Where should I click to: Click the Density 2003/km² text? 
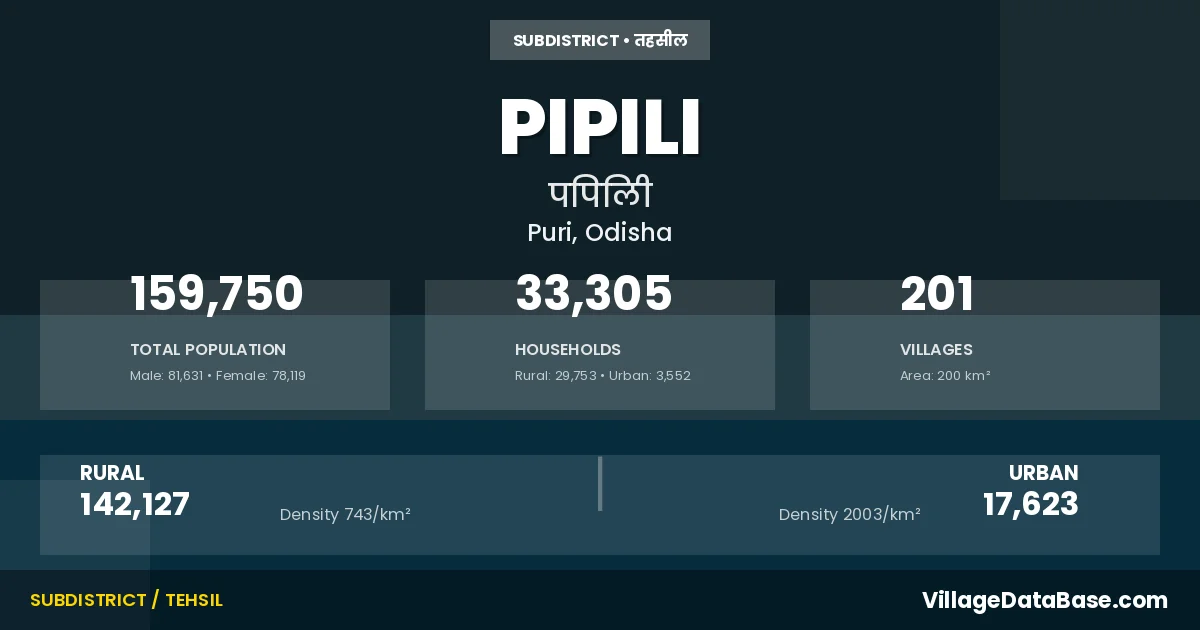(850, 515)
